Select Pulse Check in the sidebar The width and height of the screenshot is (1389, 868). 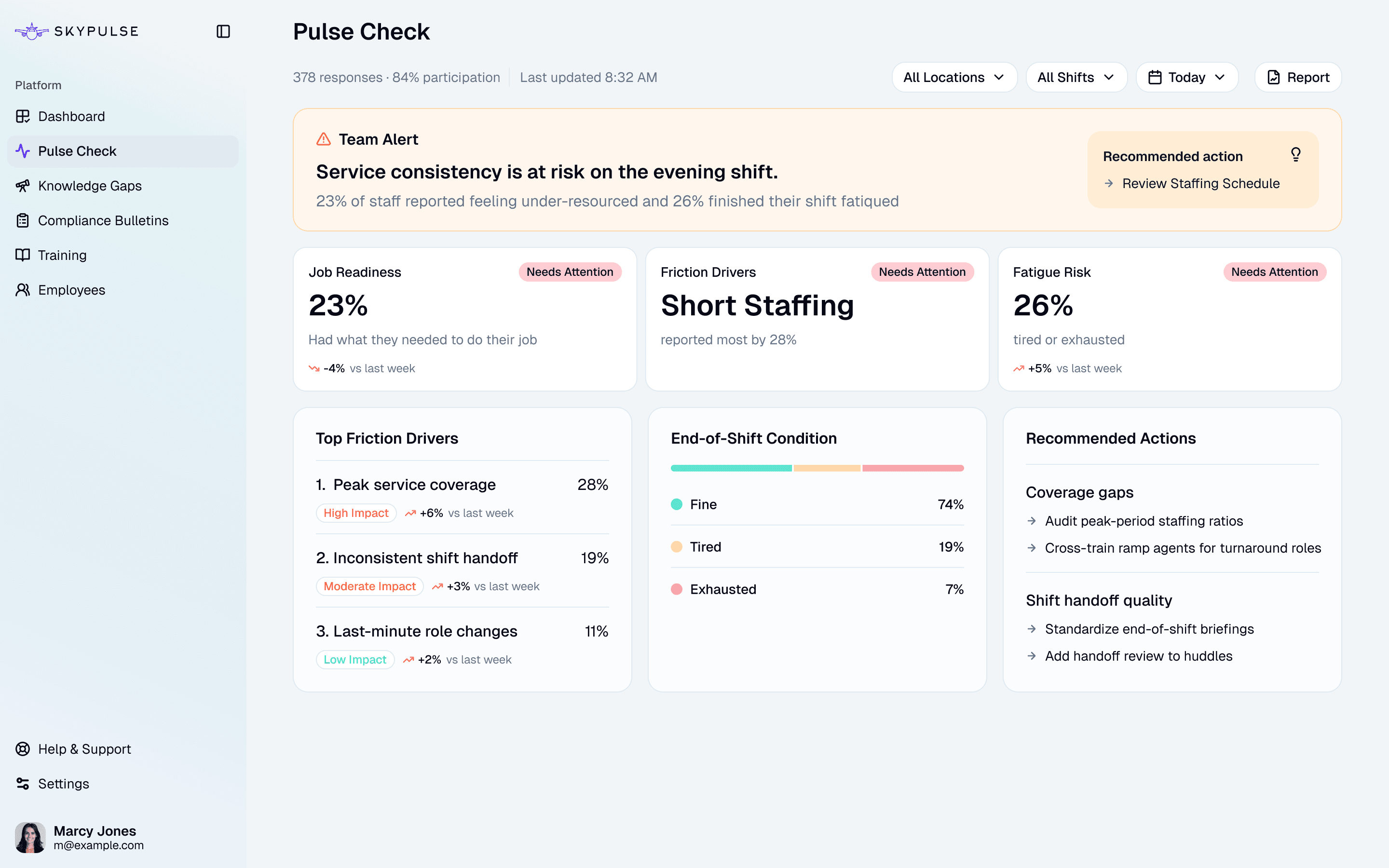point(78,151)
